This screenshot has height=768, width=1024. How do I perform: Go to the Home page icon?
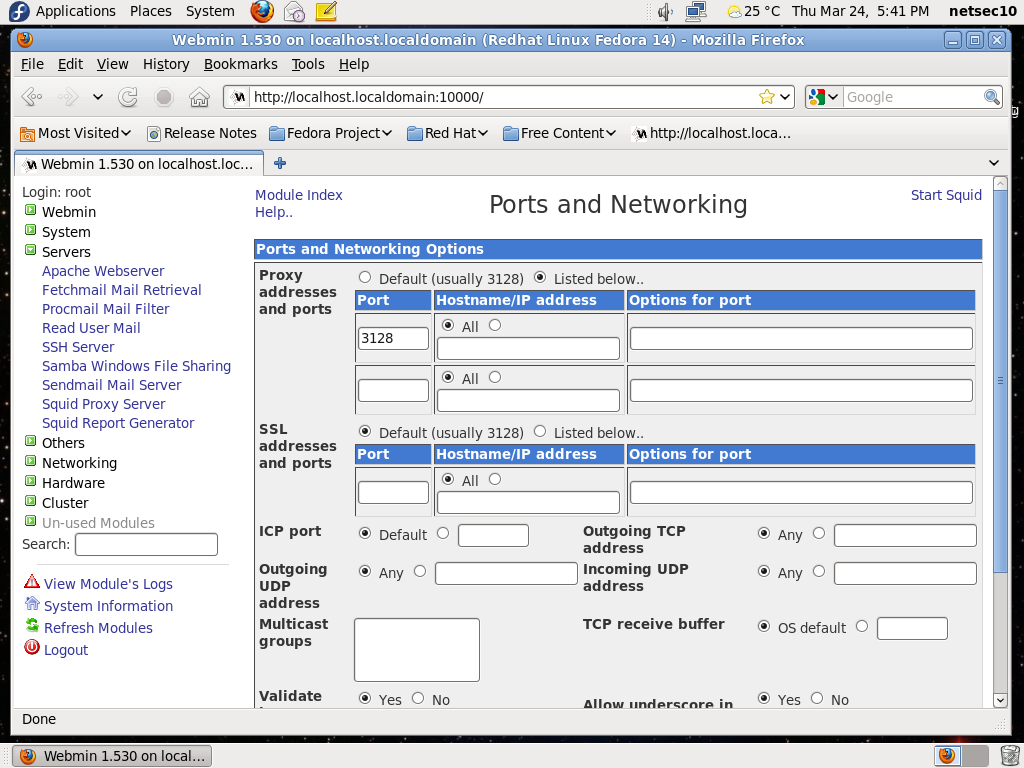pos(199,97)
